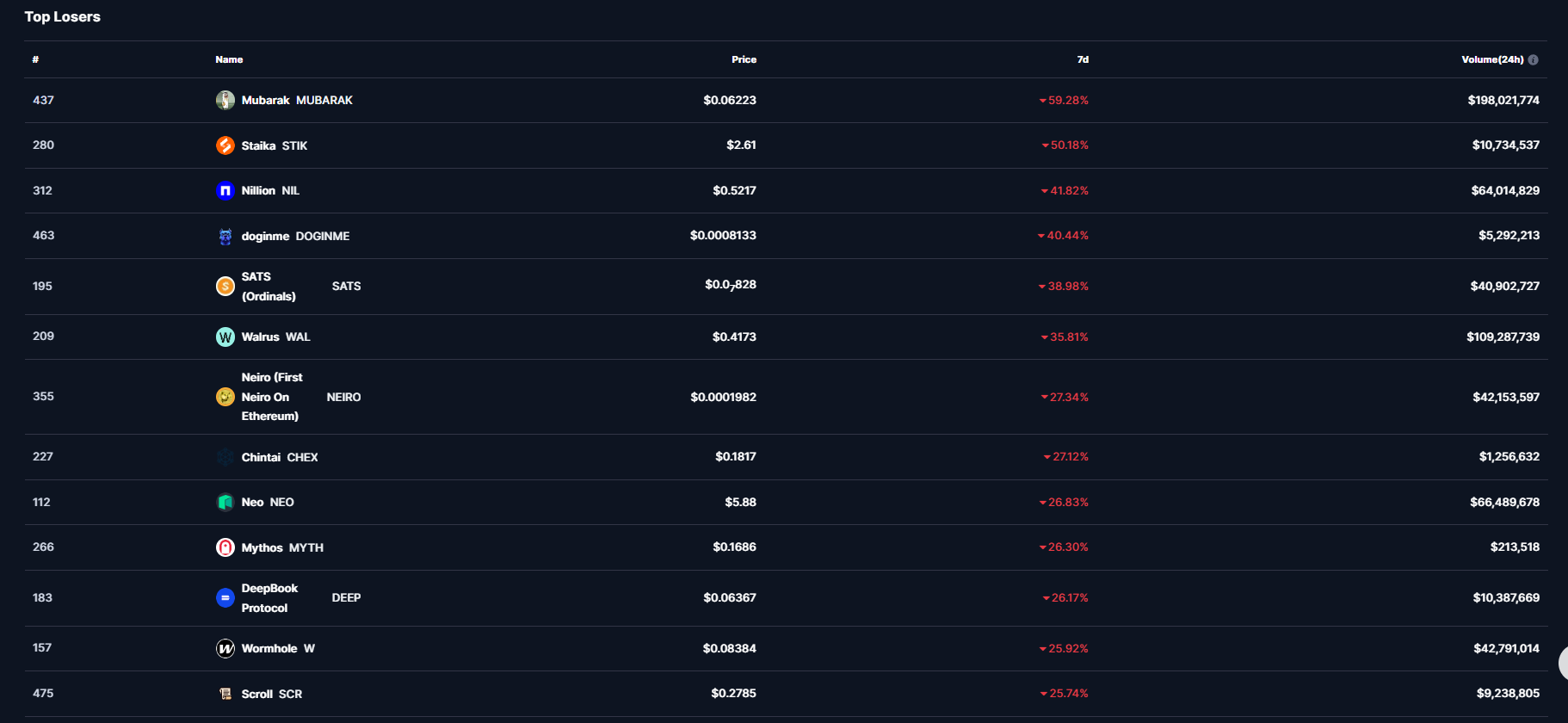Image resolution: width=1568 pixels, height=723 pixels.
Task: Click the SATS (Ordinals) coin icon
Action: pos(225,287)
